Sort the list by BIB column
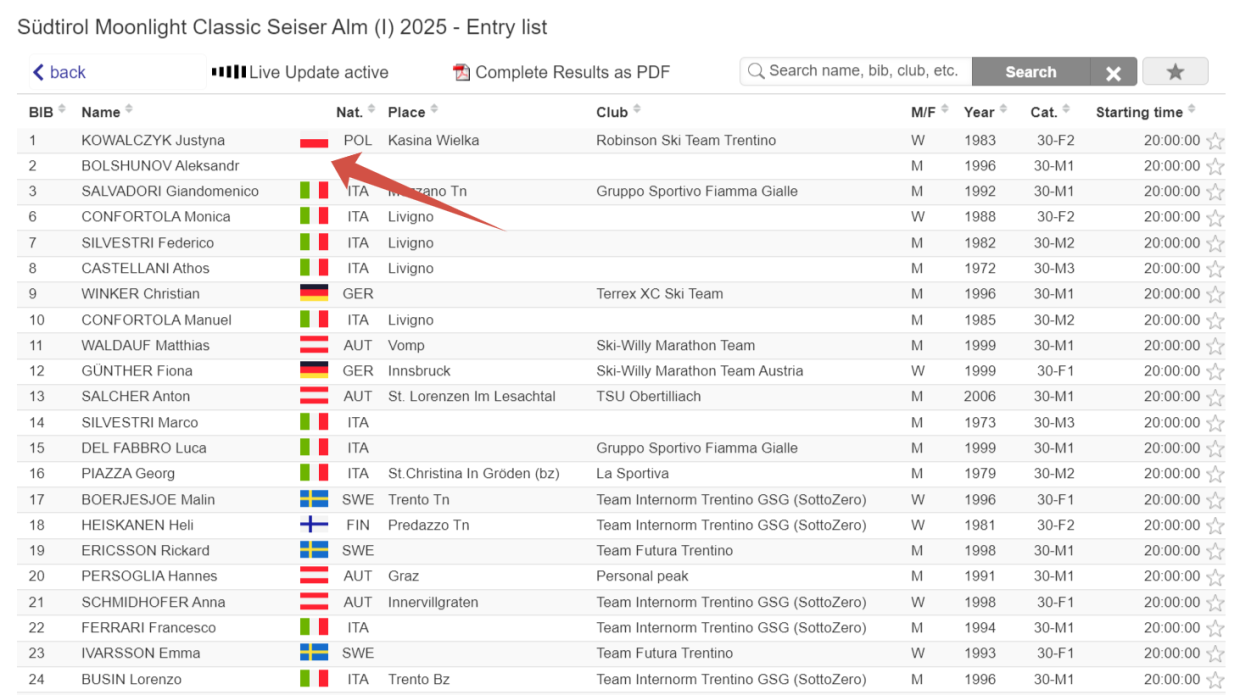 point(47,112)
